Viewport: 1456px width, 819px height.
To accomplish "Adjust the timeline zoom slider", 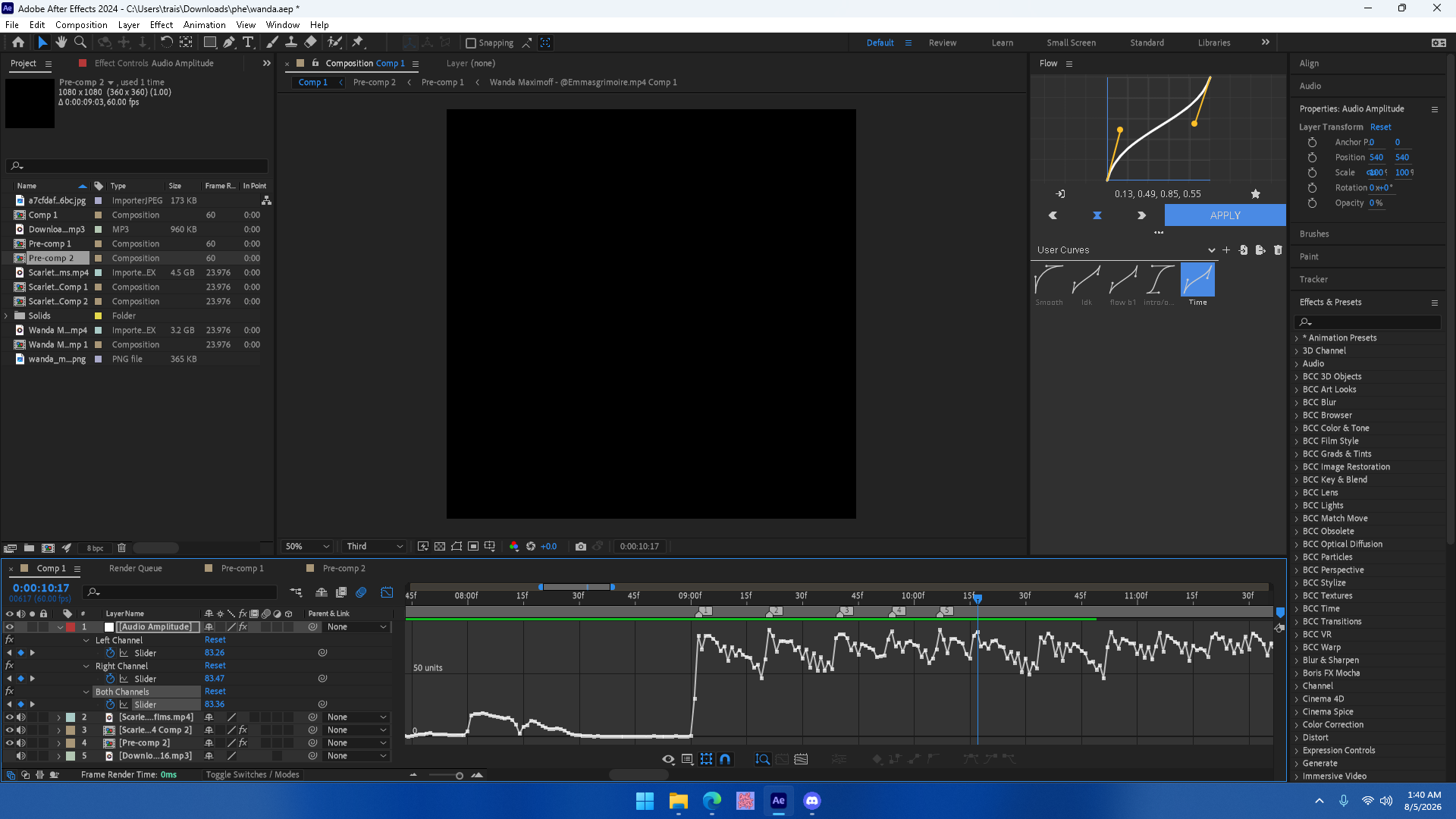I will pos(460,775).
